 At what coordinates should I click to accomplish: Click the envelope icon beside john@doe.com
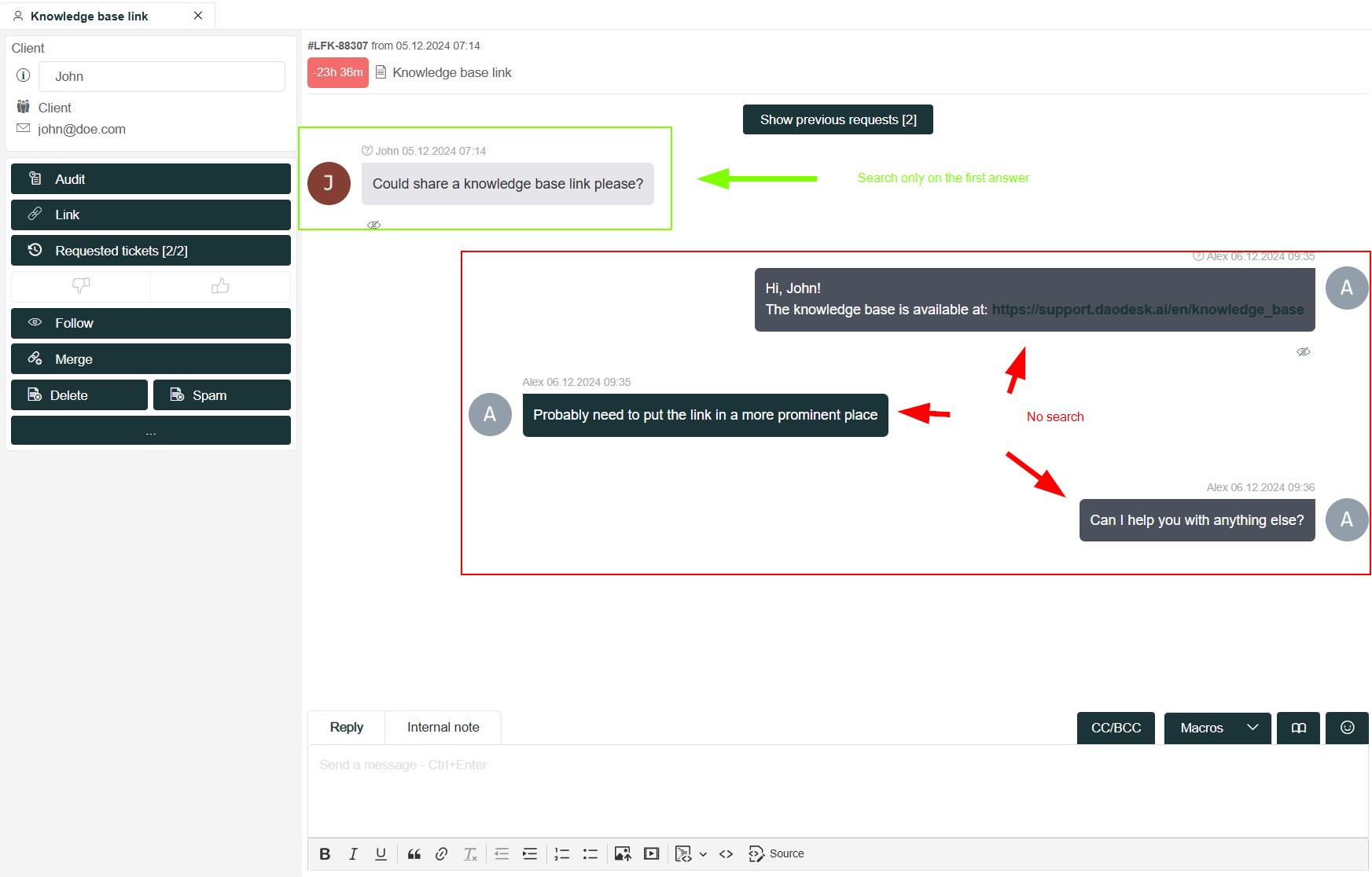(24, 128)
